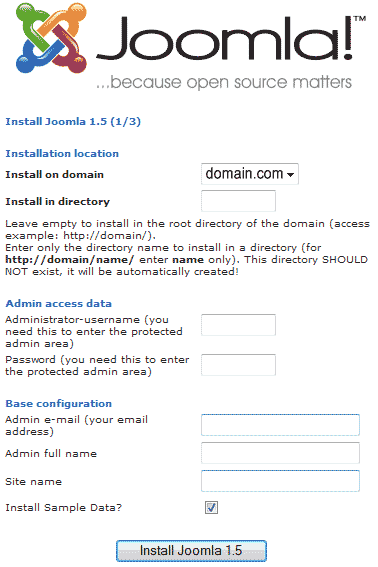Click the 'Install Joomla 1.5' button
Viewport: 378px width, 567px height.
(191, 551)
